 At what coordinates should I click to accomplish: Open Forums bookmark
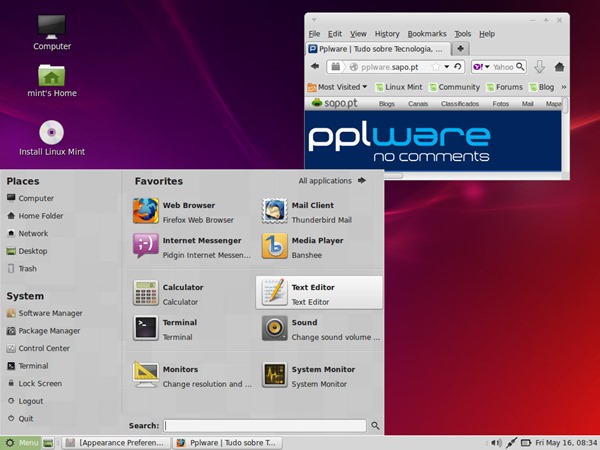tap(504, 87)
